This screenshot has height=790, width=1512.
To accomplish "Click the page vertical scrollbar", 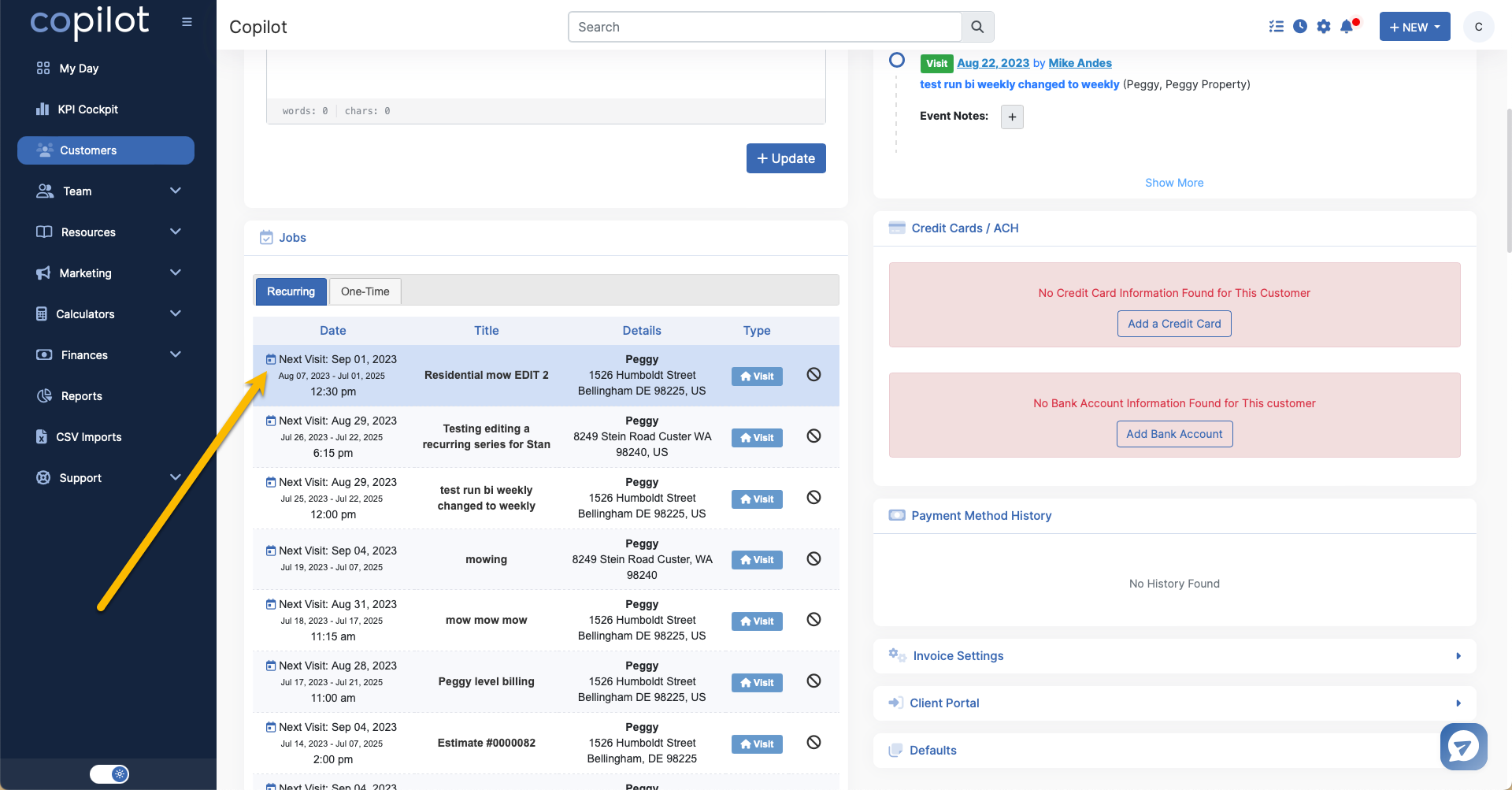I will coord(1508,181).
